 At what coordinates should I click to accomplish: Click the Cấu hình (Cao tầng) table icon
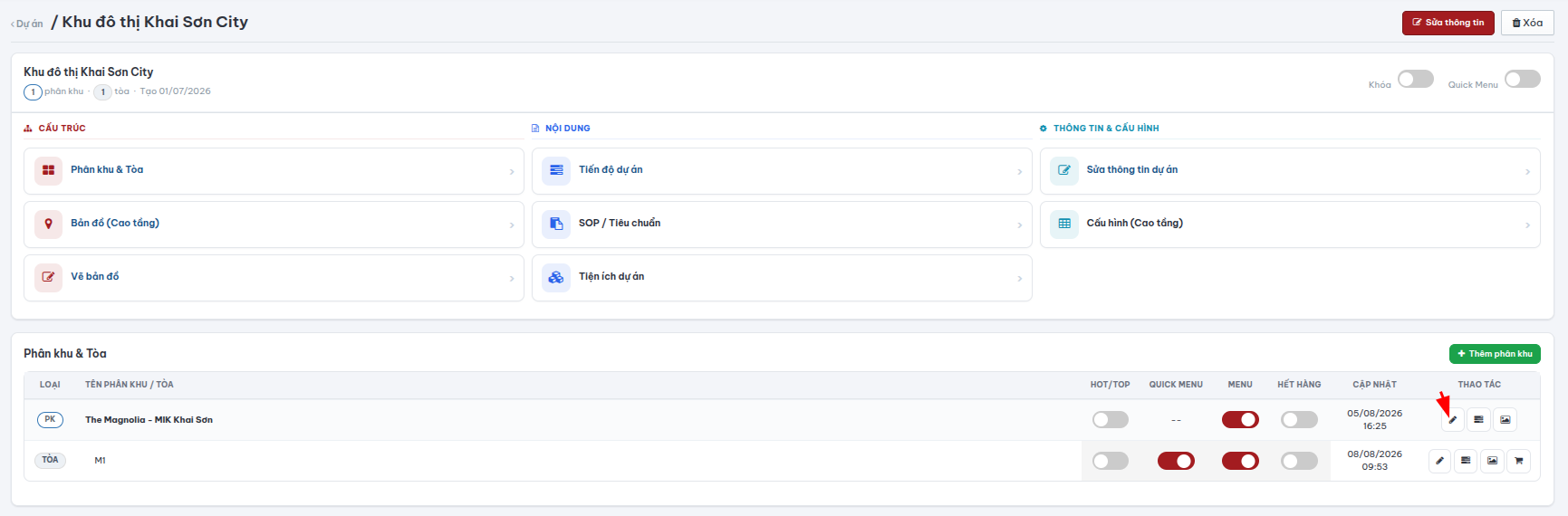(x=1064, y=224)
